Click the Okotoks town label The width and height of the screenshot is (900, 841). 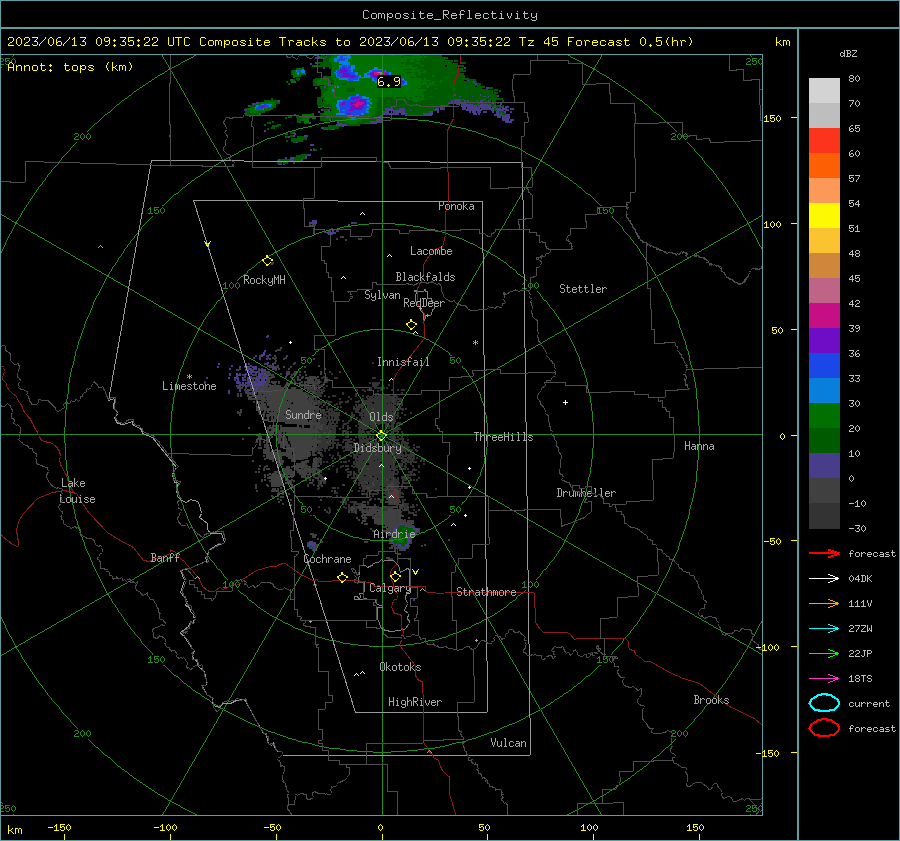(x=400, y=667)
